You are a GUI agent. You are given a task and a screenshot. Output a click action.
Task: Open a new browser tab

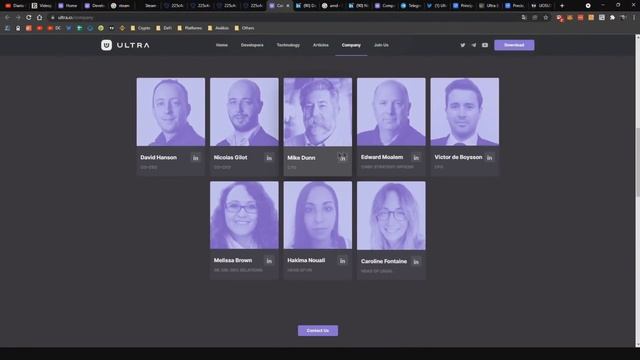[x=562, y=6]
